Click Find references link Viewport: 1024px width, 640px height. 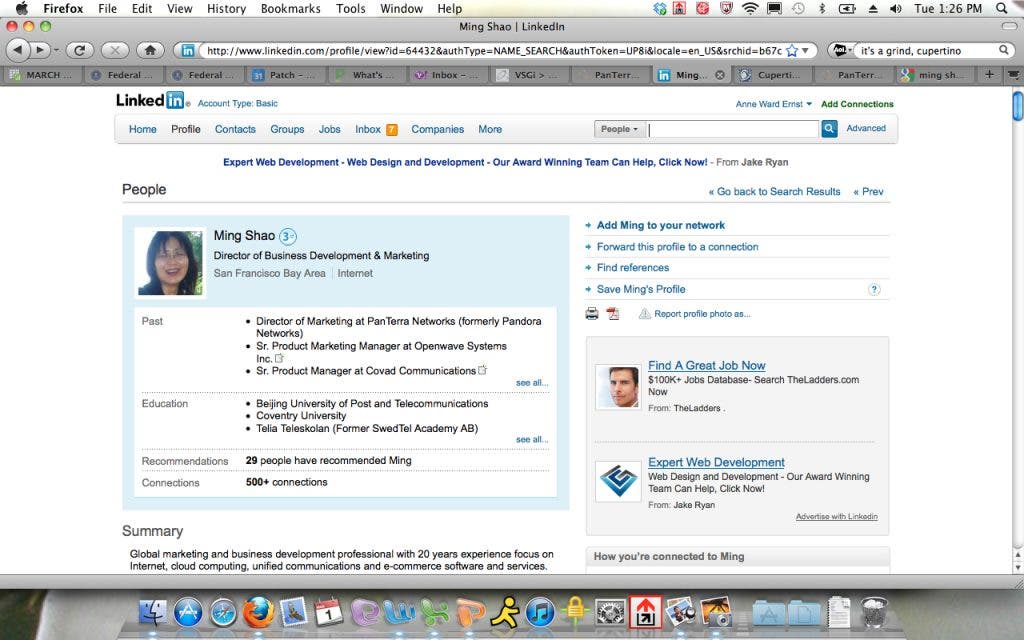(x=632, y=268)
